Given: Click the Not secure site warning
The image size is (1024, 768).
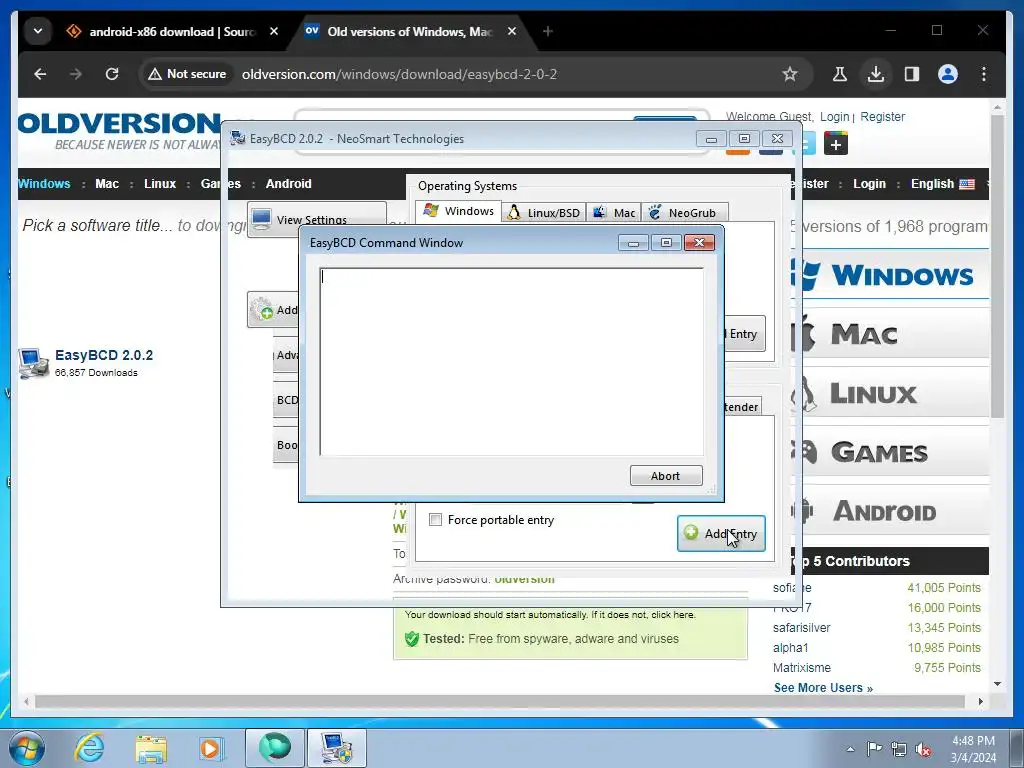Looking at the screenshot, I should pos(188,74).
